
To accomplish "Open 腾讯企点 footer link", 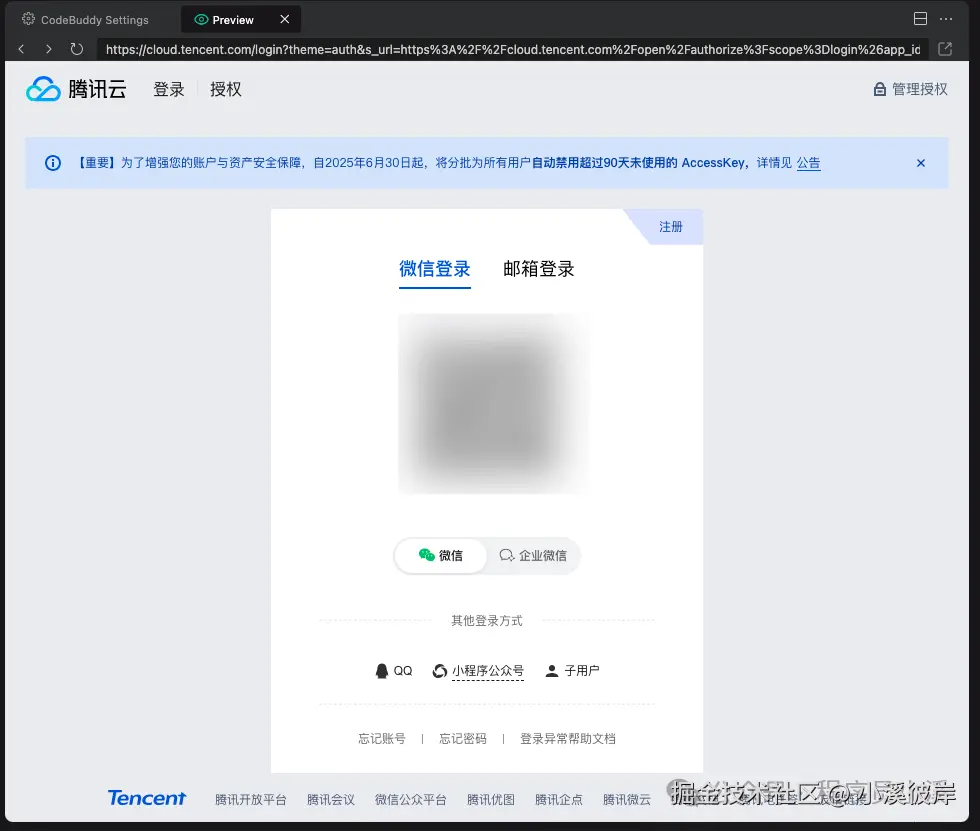I will click(559, 800).
